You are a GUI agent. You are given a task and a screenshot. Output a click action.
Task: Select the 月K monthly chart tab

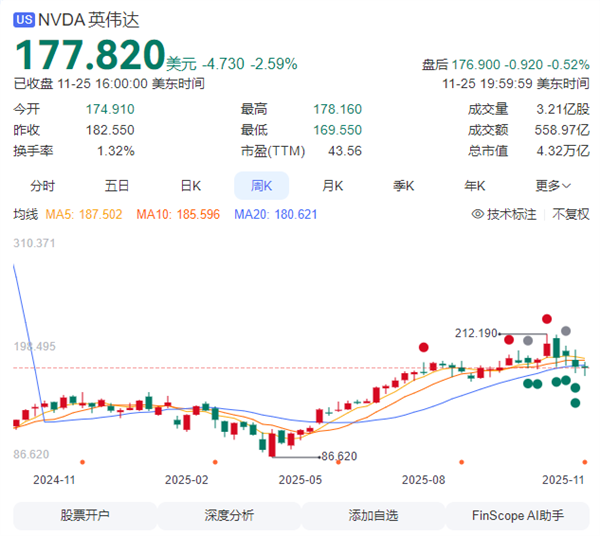tap(333, 186)
